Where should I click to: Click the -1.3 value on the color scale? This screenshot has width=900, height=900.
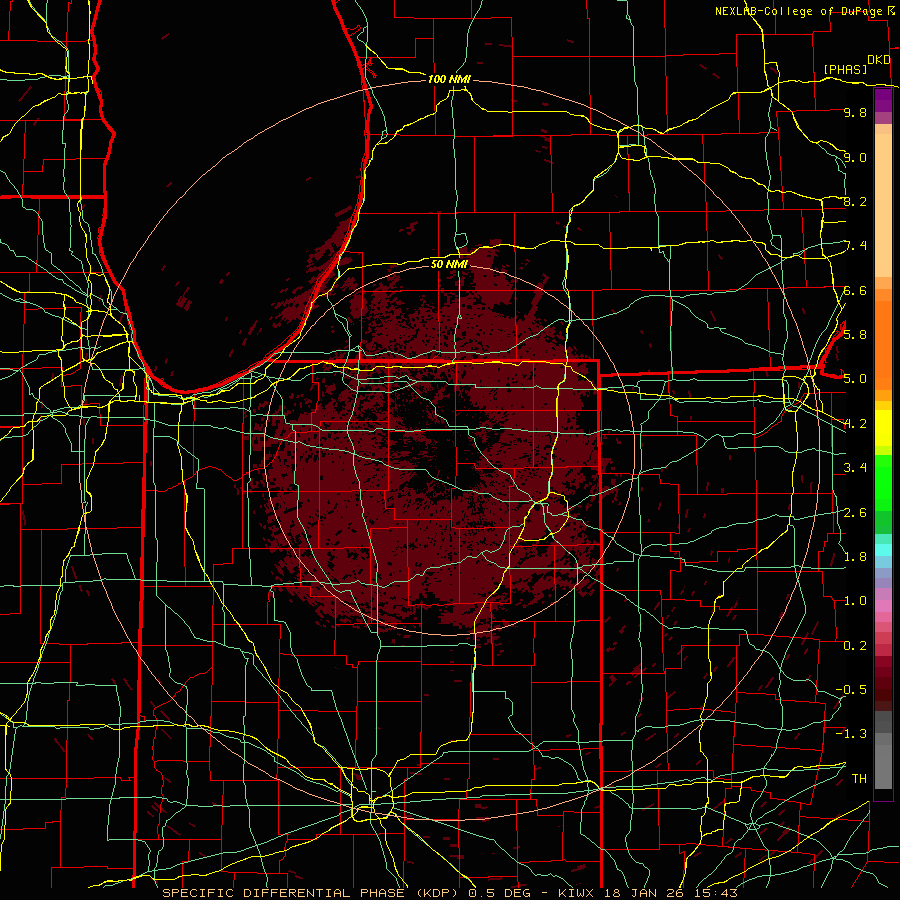point(851,734)
